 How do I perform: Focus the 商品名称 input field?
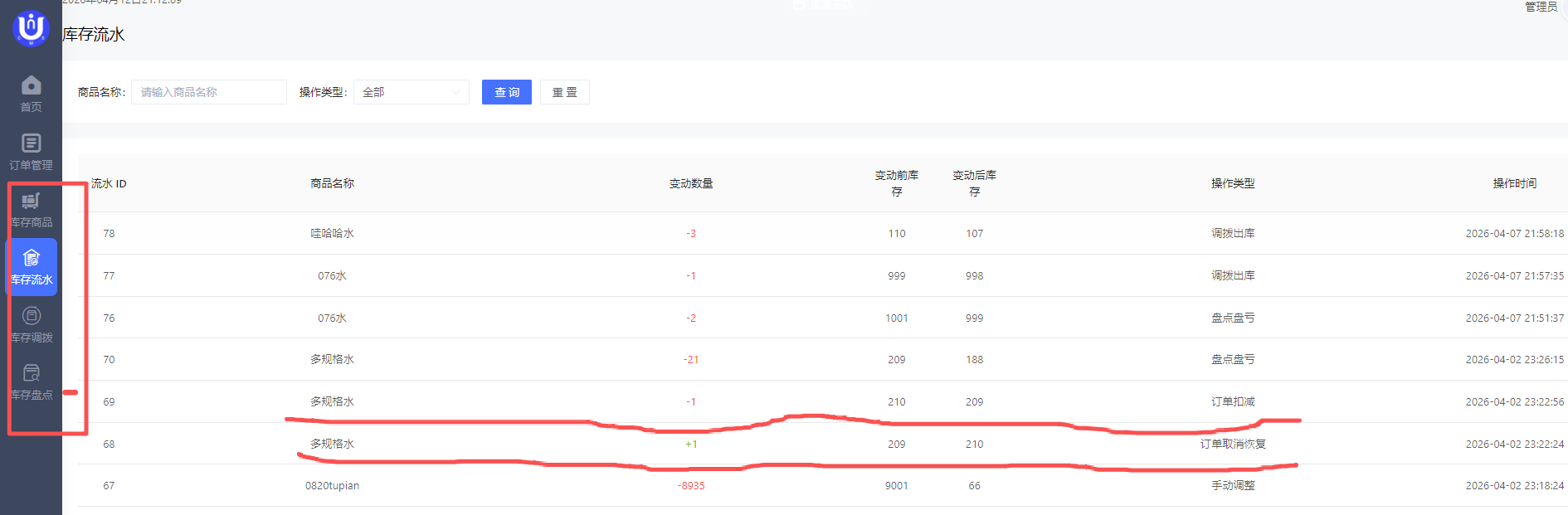(x=208, y=92)
